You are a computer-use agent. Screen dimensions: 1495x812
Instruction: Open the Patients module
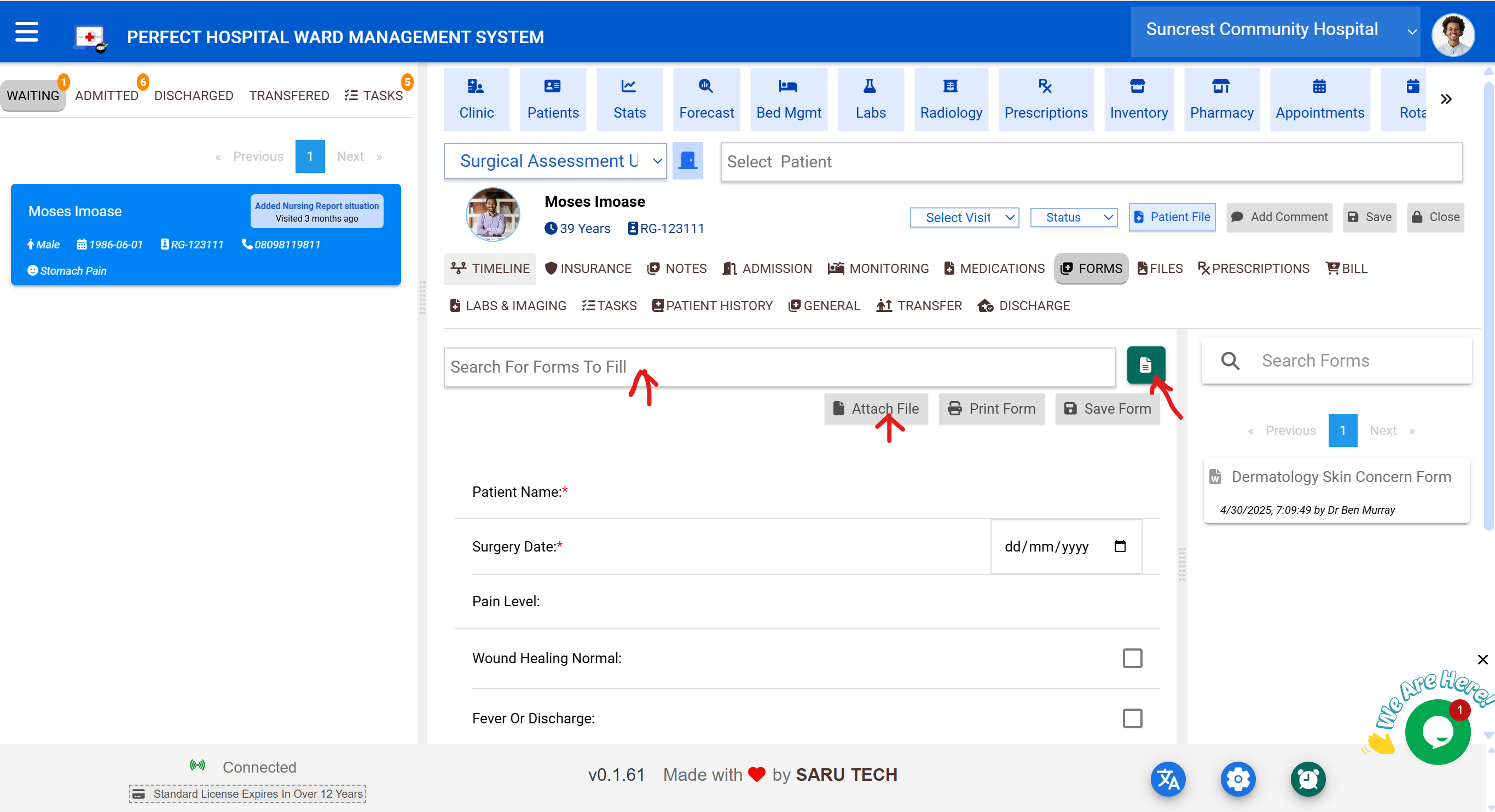[553, 99]
